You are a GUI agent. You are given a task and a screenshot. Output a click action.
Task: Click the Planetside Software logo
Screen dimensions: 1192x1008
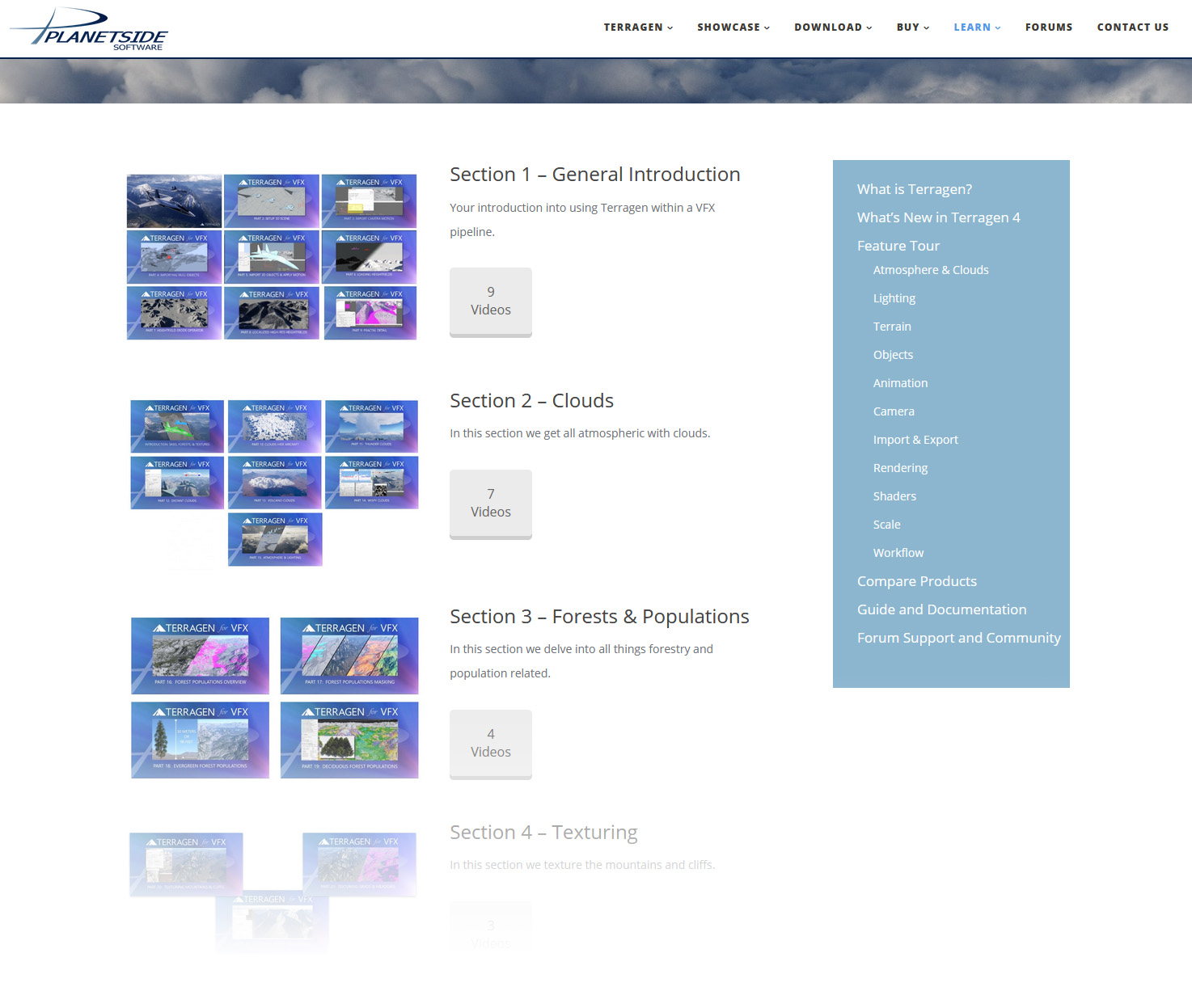click(x=89, y=30)
